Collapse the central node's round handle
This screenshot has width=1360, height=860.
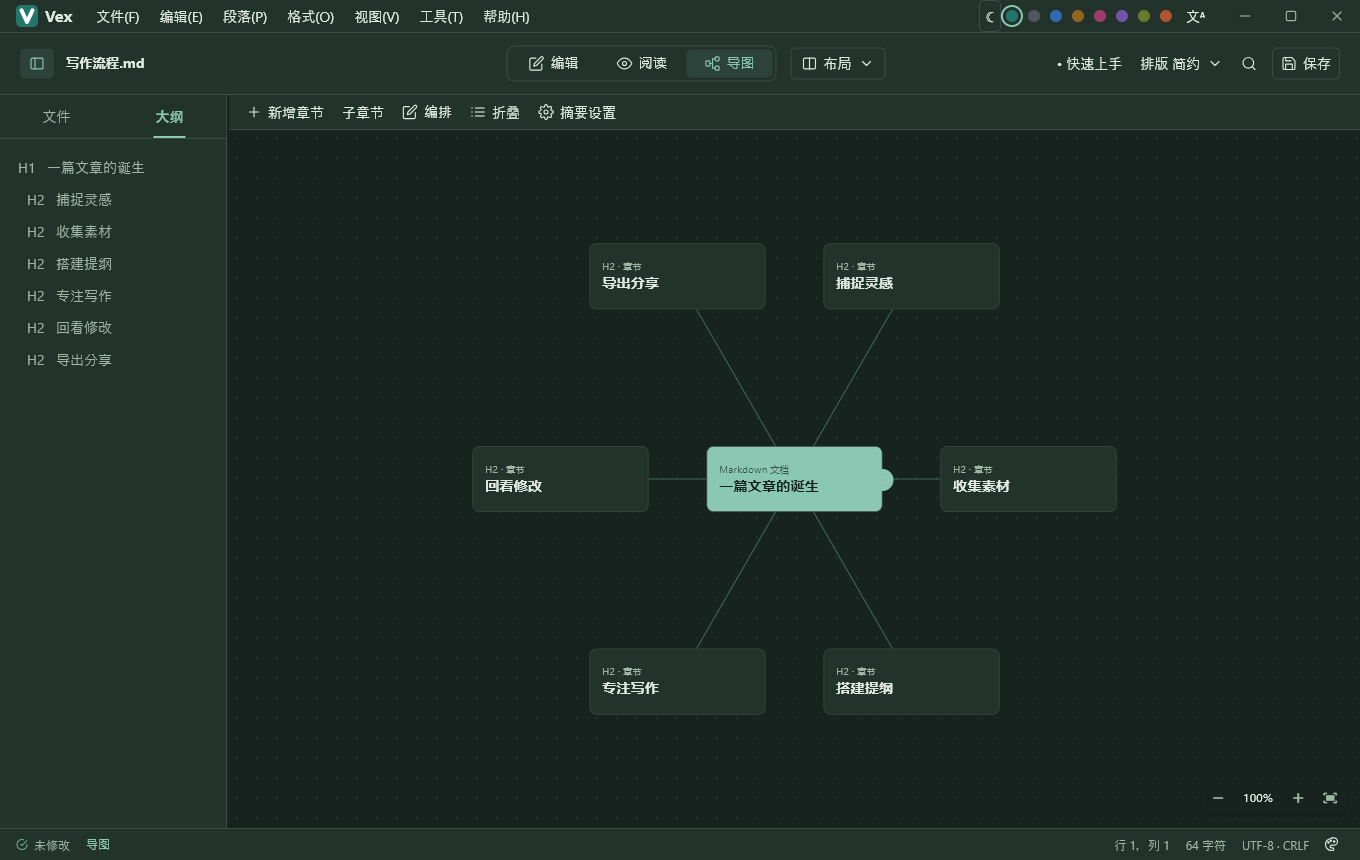(x=884, y=480)
